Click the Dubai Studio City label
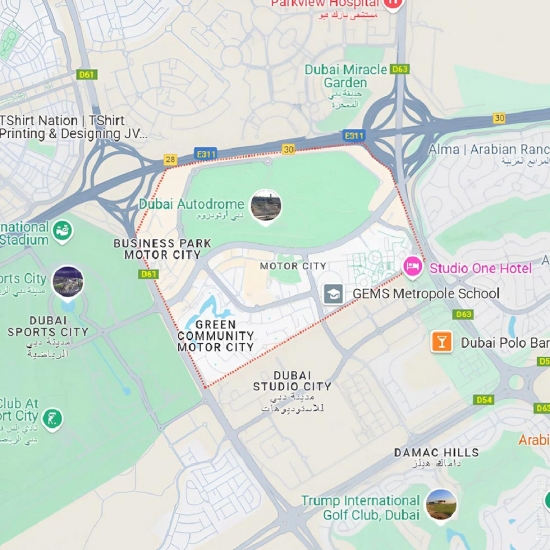The image size is (550, 550). 292,381
